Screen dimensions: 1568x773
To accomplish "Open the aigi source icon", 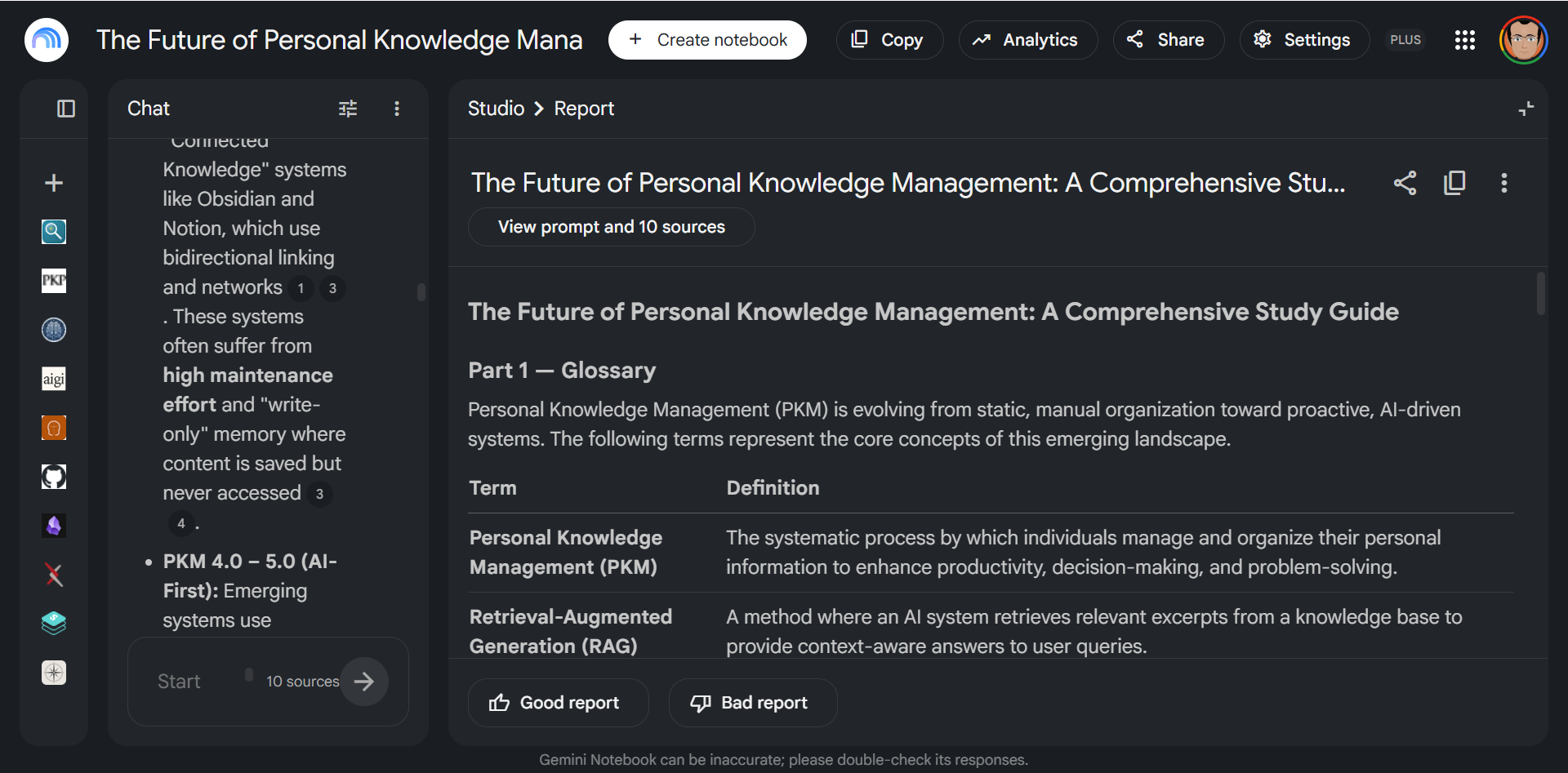I will 54,379.
